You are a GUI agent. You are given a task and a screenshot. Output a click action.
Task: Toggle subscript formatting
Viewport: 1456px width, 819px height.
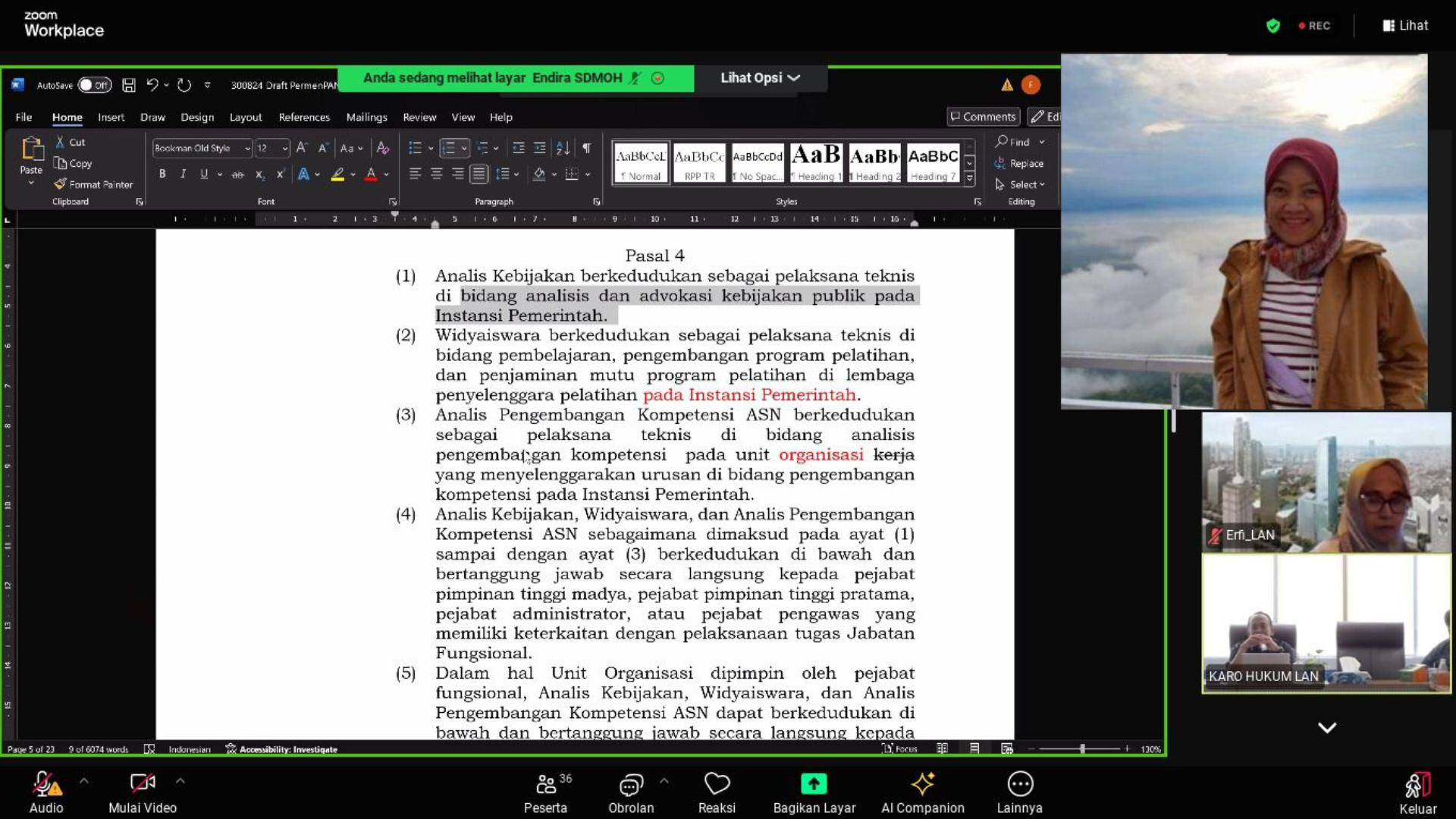click(259, 174)
